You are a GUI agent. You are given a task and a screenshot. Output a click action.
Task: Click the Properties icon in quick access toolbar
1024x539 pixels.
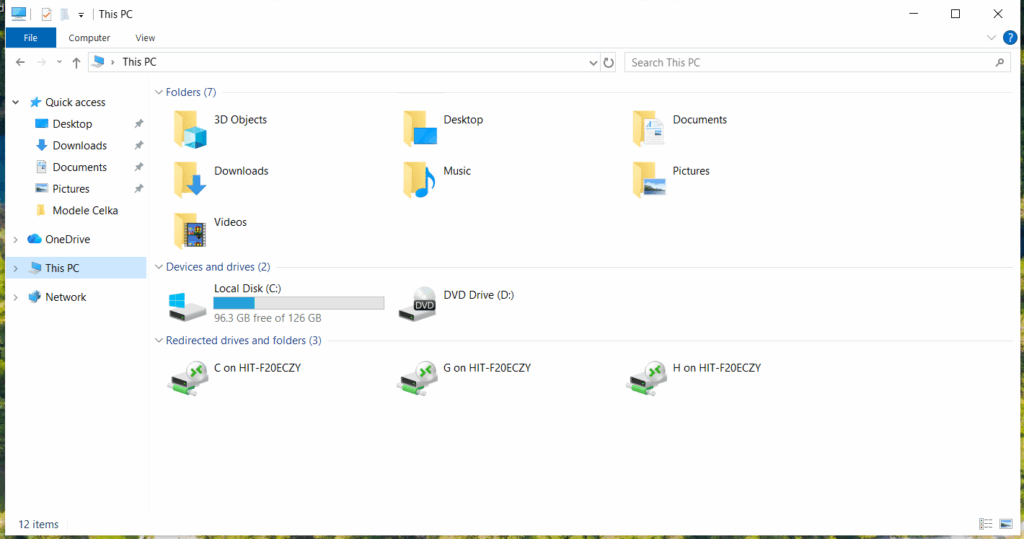(x=46, y=14)
